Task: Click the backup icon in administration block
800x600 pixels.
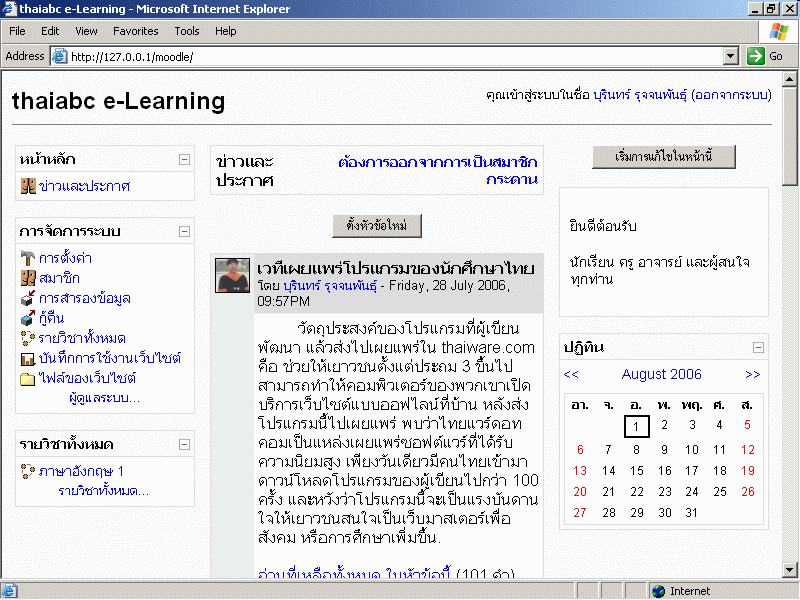Action: click(x=28, y=298)
